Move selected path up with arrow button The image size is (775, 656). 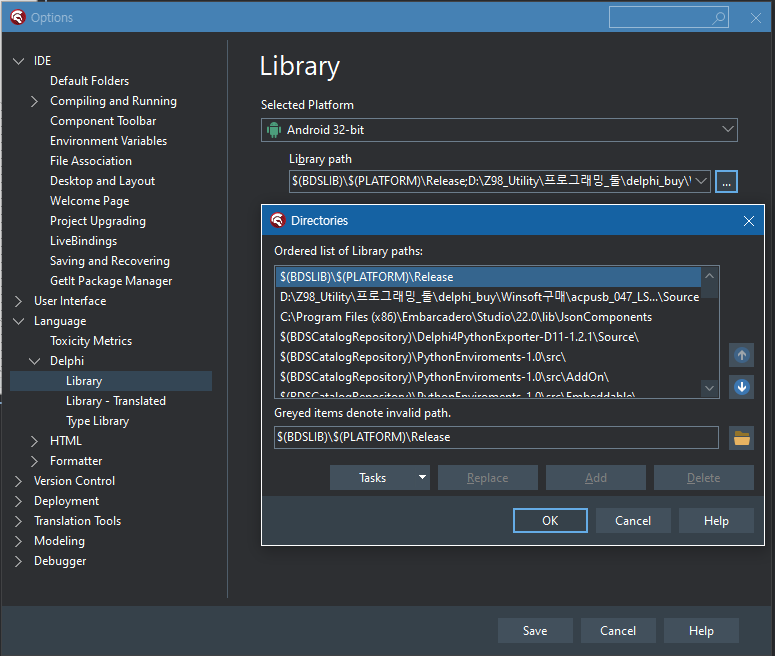pyautogui.click(x=741, y=355)
